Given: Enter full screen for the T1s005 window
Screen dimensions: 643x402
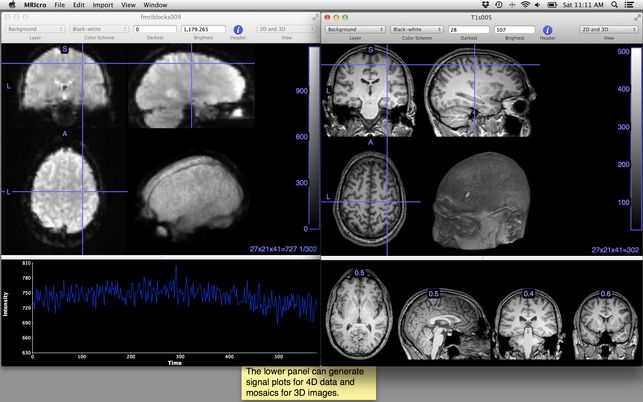Looking at the screenshot, I should (636, 17).
